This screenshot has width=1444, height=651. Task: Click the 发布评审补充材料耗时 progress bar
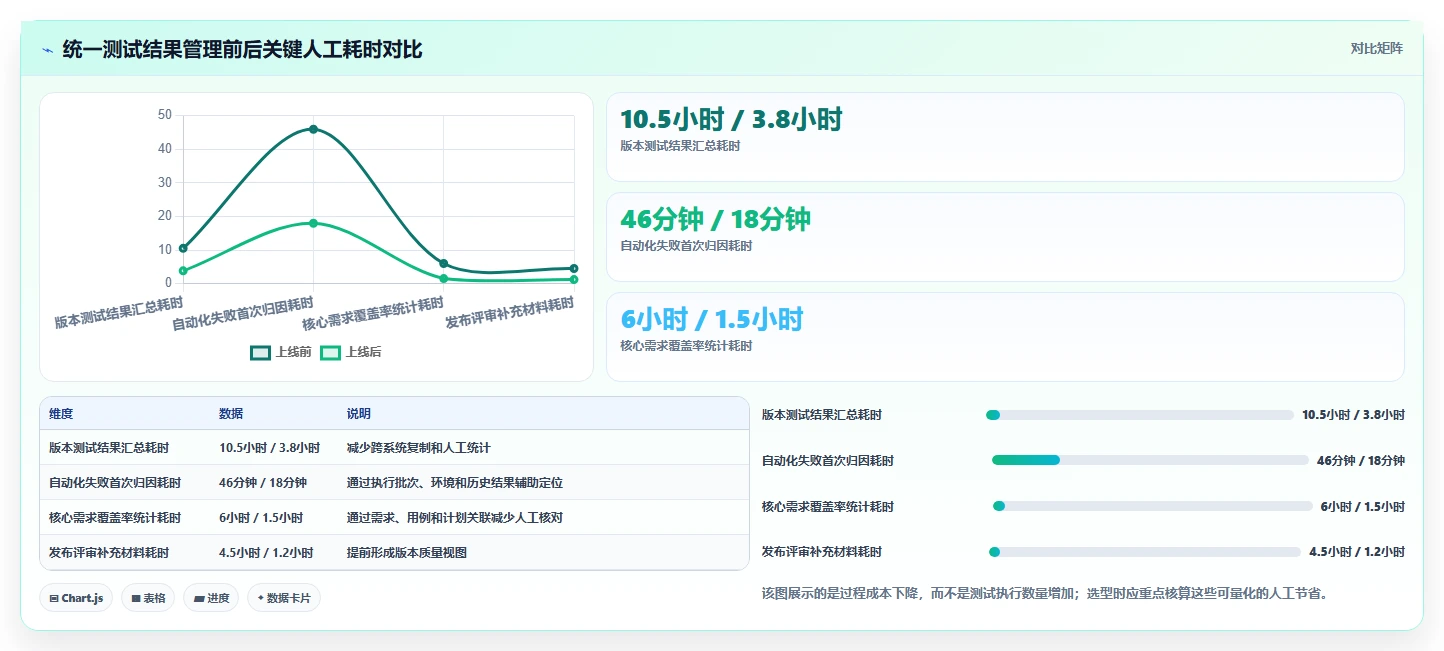[x=1145, y=552]
